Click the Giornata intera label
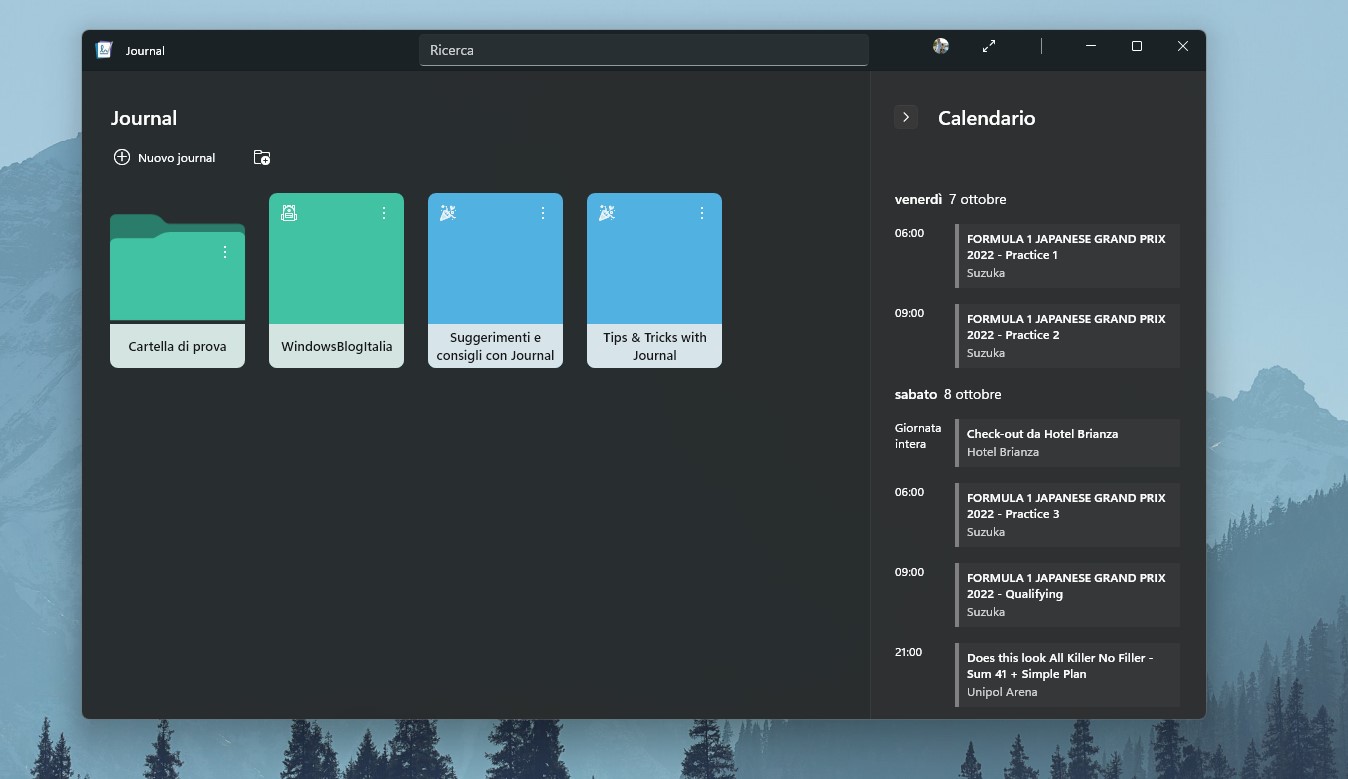The height and width of the screenshot is (779, 1348). tap(918, 436)
